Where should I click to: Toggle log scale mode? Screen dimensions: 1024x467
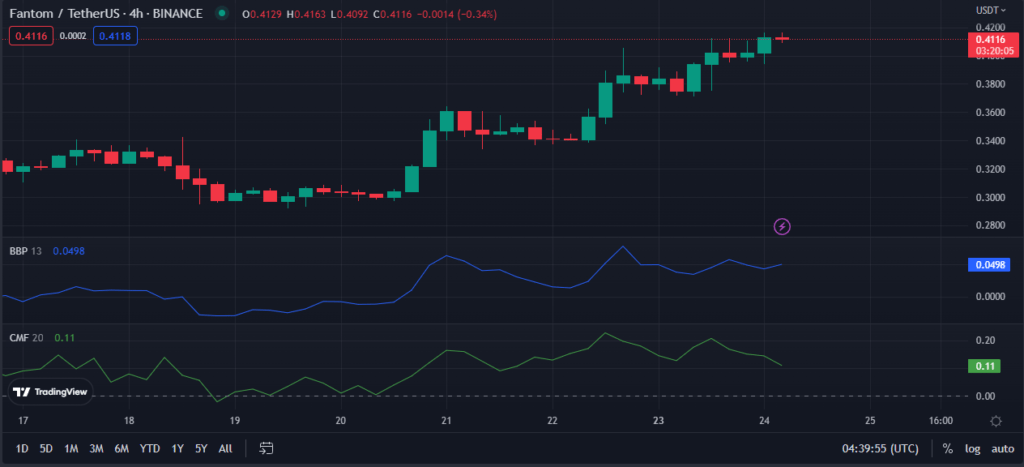tap(973, 449)
